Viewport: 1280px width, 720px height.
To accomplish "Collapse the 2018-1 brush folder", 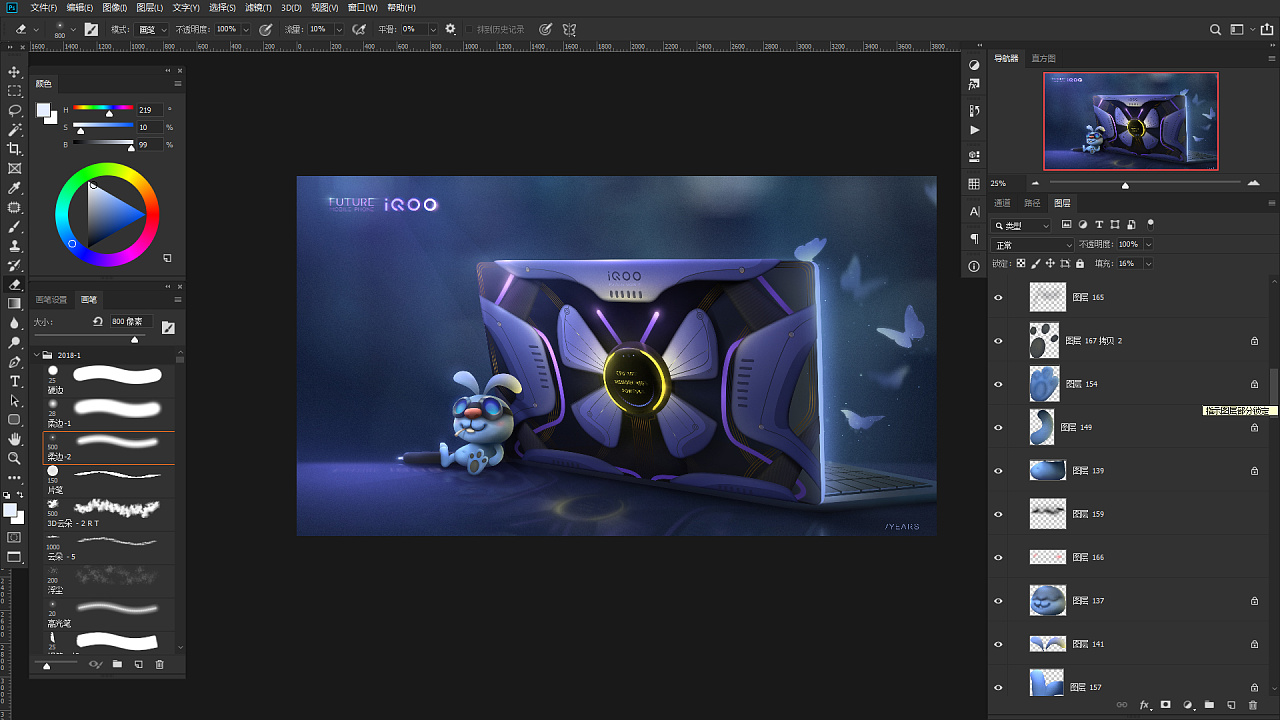I will point(38,355).
